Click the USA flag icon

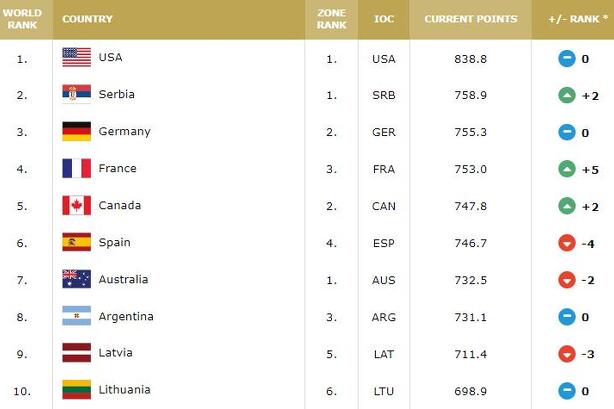[76, 58]
